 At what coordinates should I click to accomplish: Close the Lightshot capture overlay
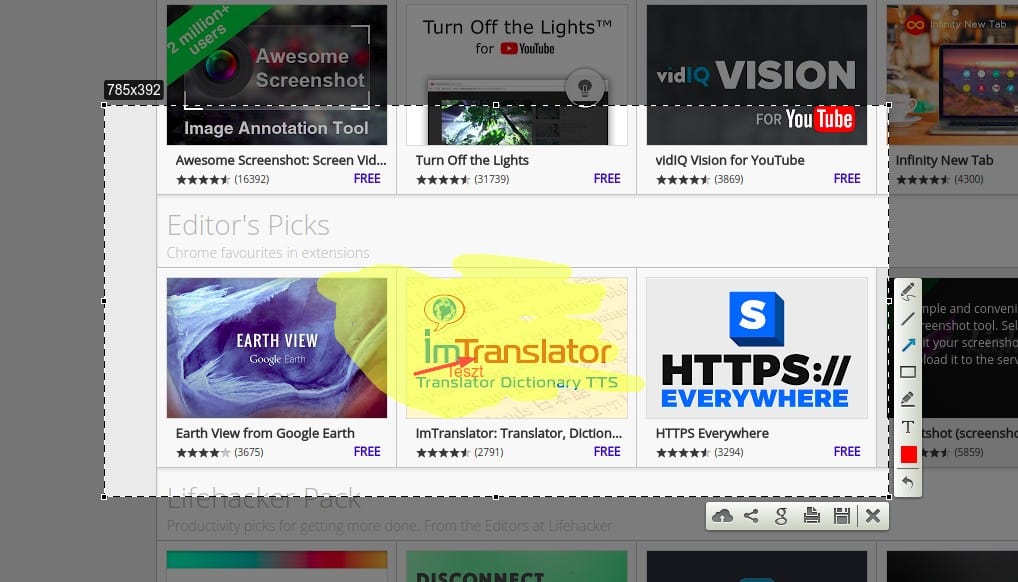tap(873, 516)
